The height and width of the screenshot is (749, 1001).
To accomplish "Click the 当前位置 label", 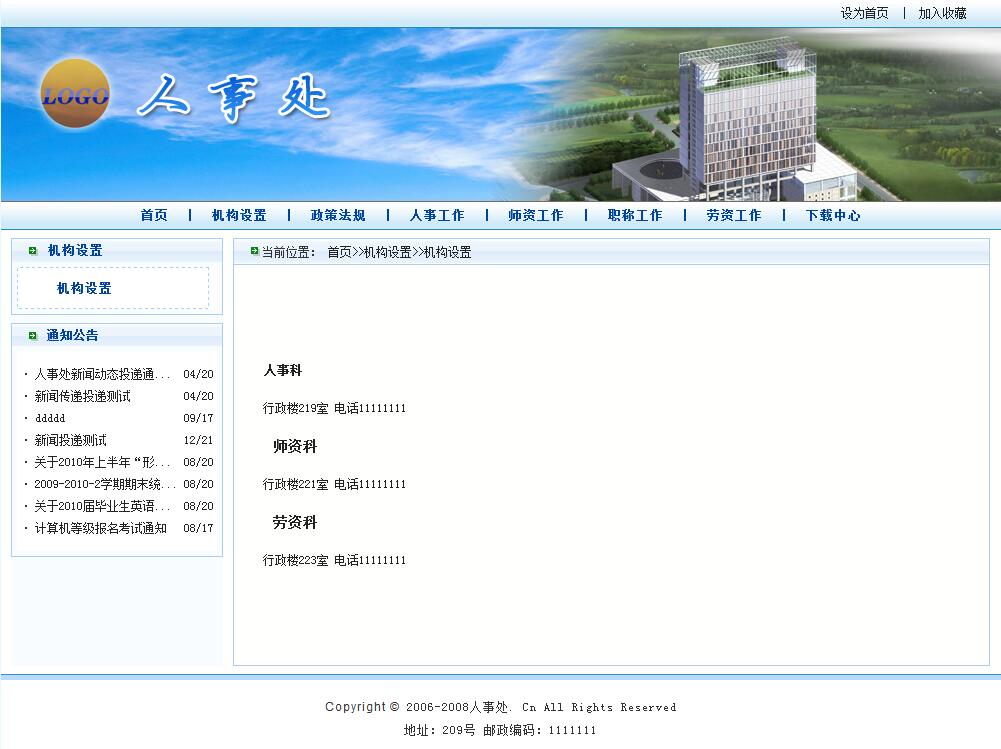I will tap(289, 252).
